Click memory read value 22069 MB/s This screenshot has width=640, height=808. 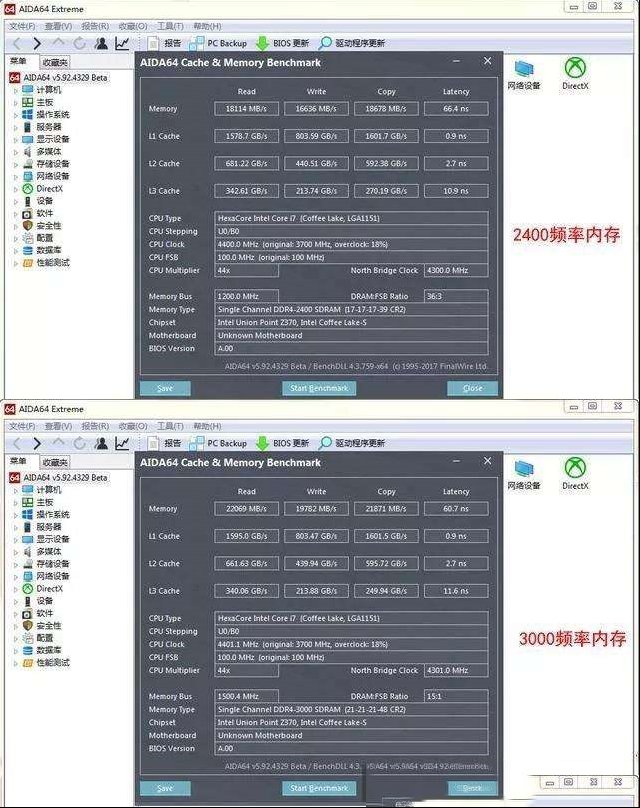(x=246, y=509)
